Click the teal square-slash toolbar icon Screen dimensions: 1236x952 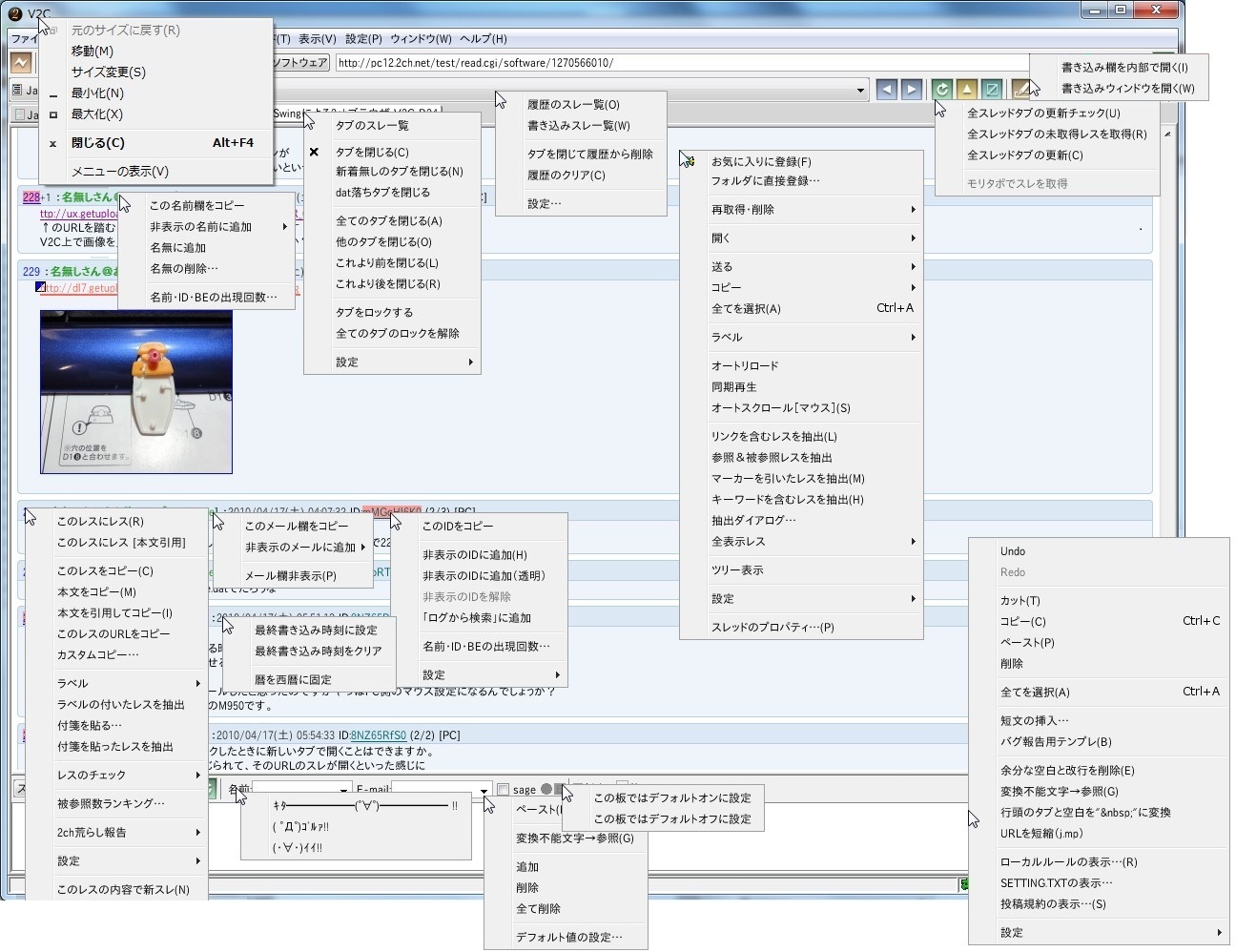pyautogui.click(x=992, y=90)
